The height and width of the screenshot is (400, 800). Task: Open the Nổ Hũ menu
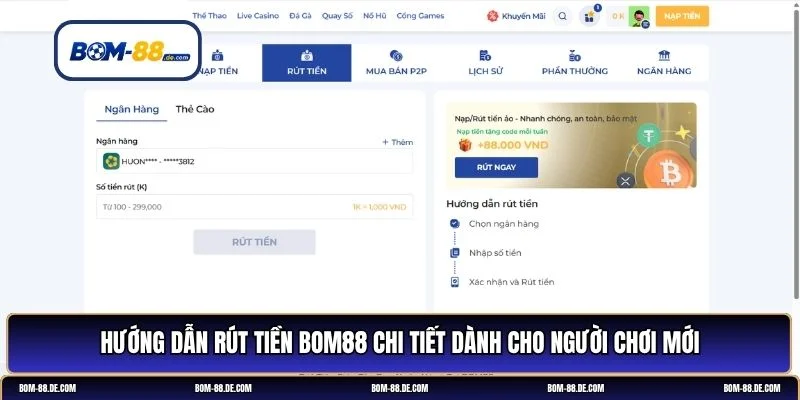pyautogui.click(x=374, y=16)
